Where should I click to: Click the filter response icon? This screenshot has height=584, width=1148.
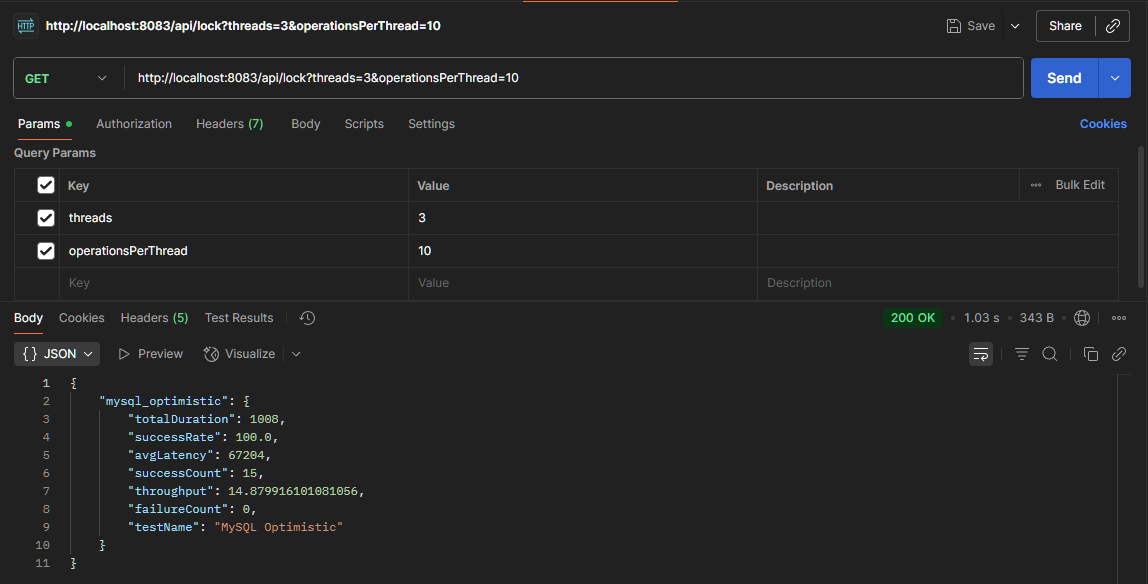point(1021,354)
